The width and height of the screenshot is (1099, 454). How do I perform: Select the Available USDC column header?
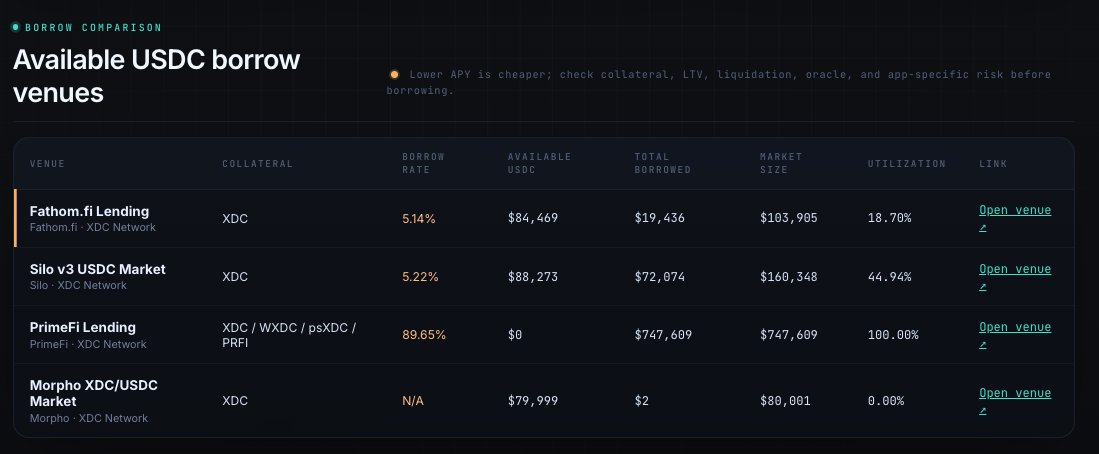[539, 163]
